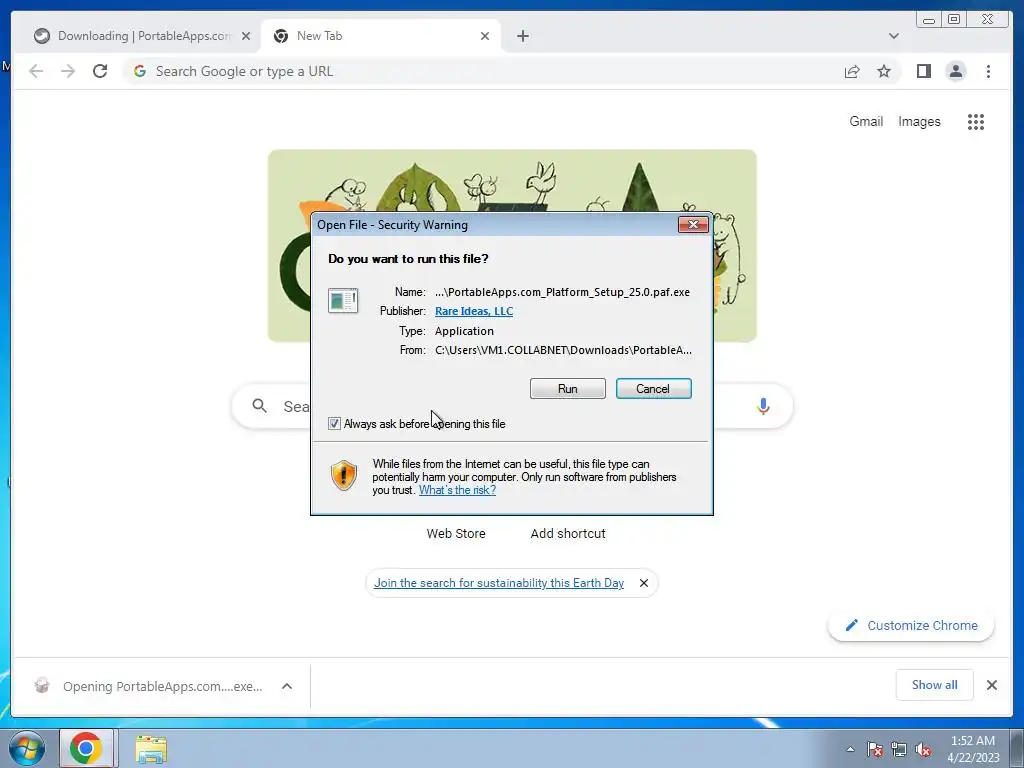The width and height of the screenshot is (1024, 768).
Task: Expand the tab search chevron in the title bar
Action: tap(893, 36)
